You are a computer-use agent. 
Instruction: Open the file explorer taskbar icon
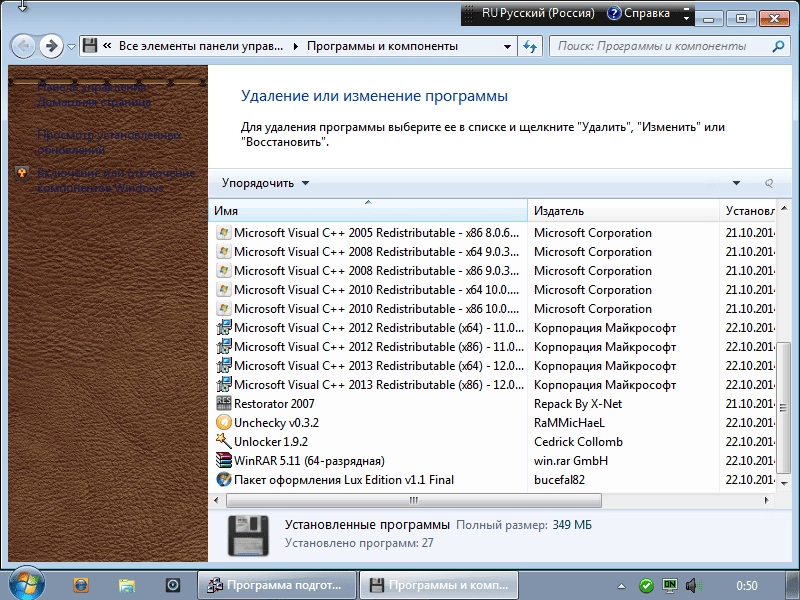[126, 585]
